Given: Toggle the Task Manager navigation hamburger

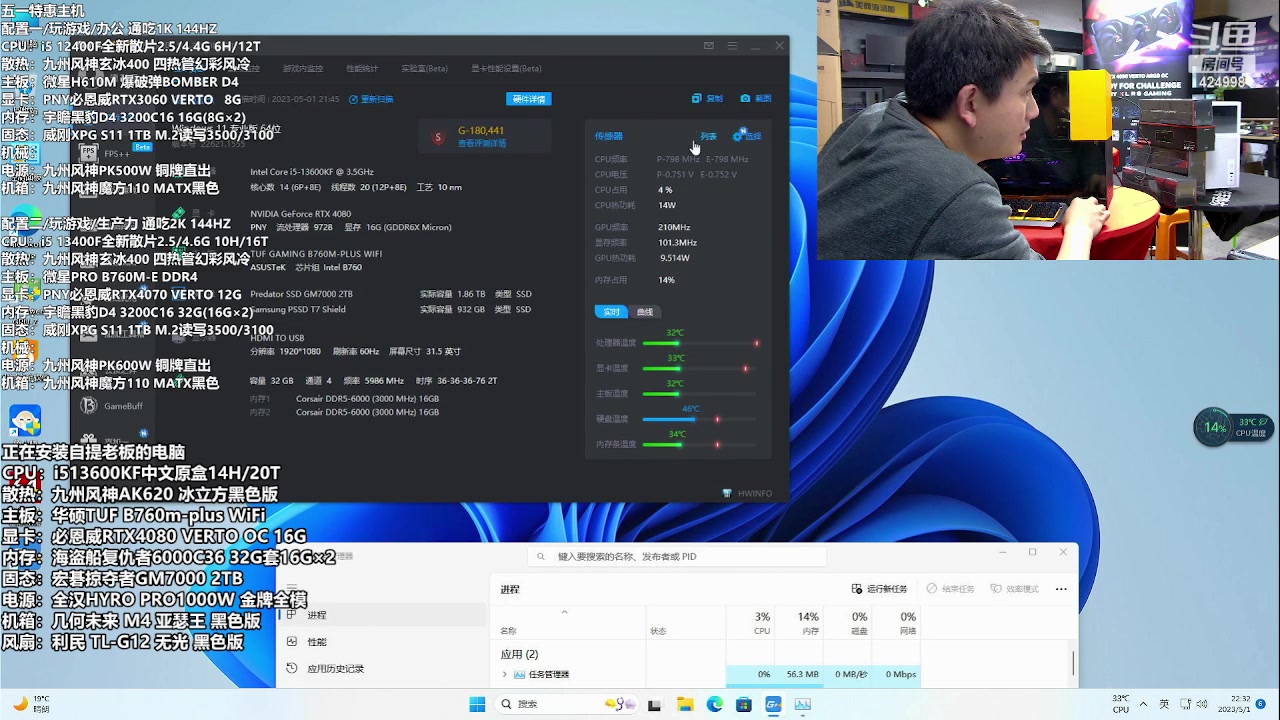Looking at the screenshot, I should [x=292, y=588].
